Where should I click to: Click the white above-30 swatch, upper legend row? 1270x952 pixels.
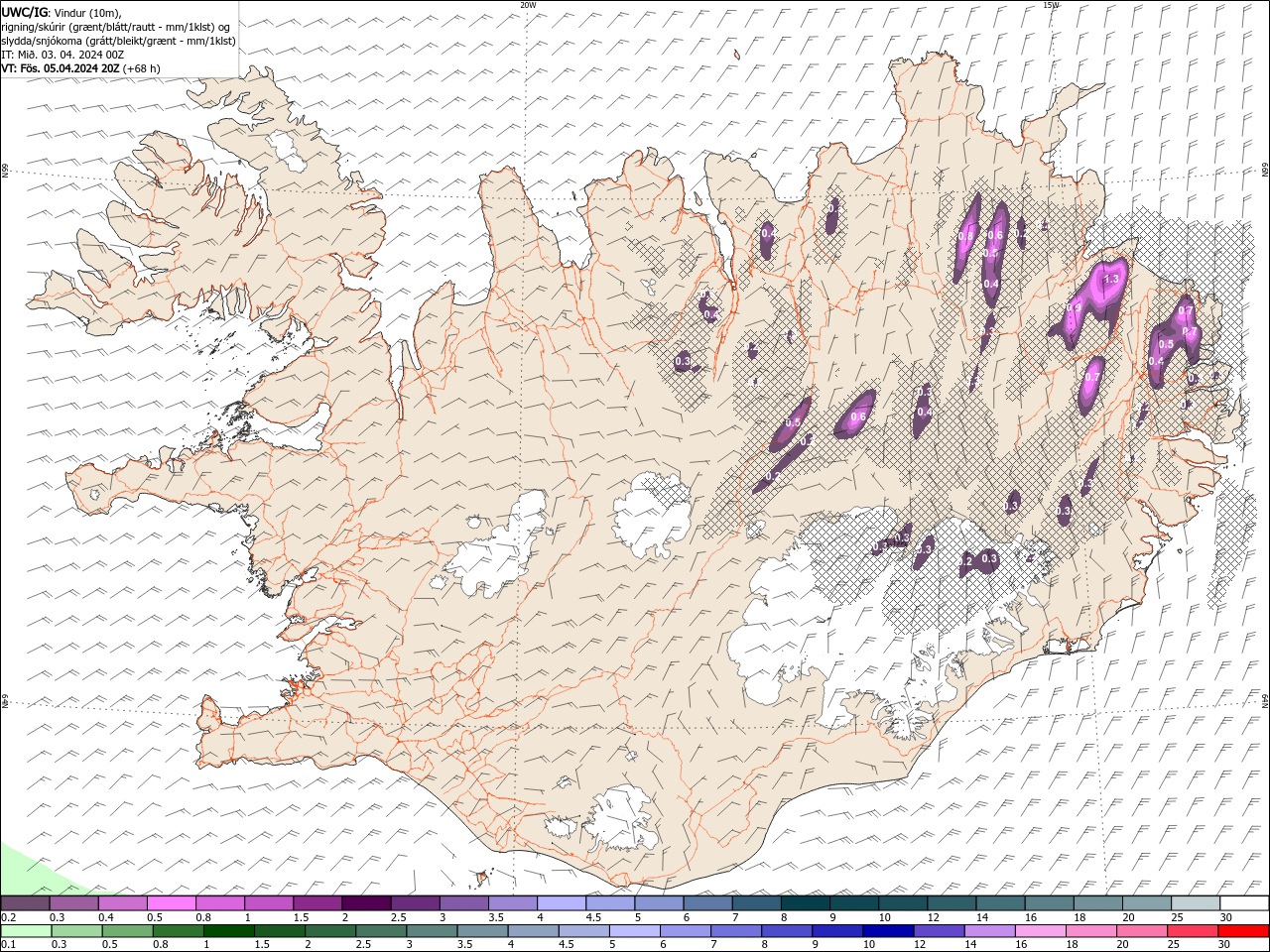1244,903
